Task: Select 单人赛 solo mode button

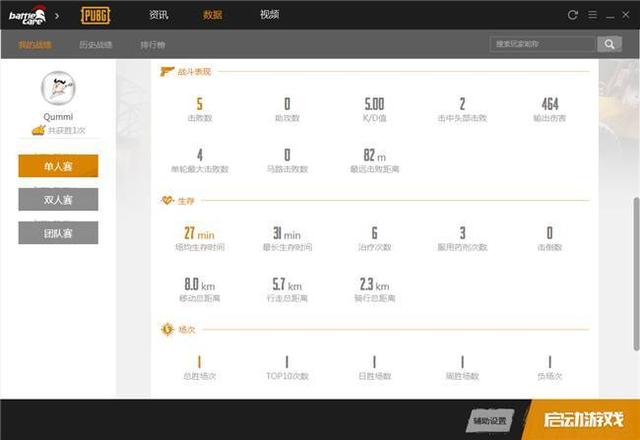Action: tap(58, 166)
